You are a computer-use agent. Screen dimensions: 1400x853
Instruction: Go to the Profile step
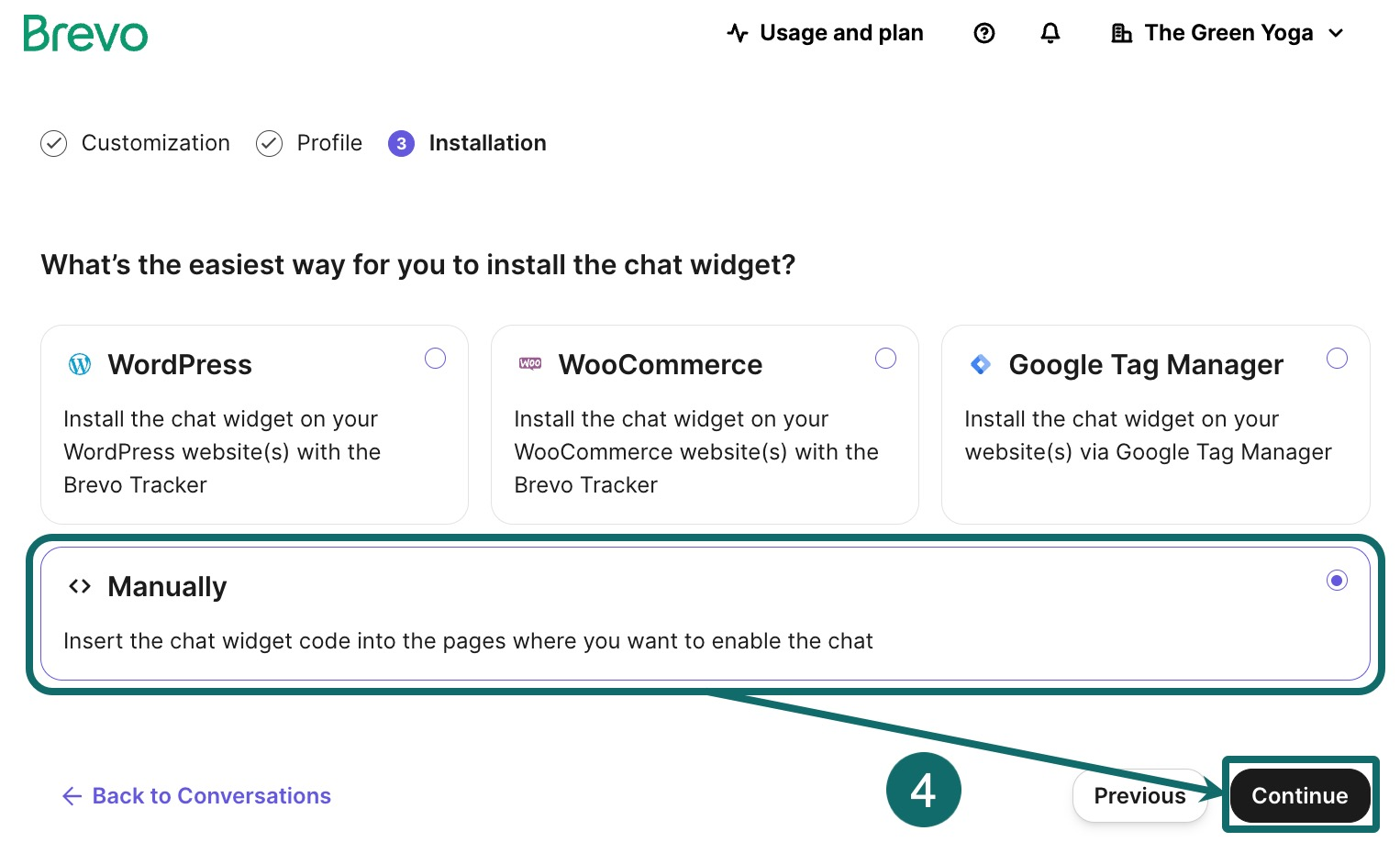click(309, 143)
